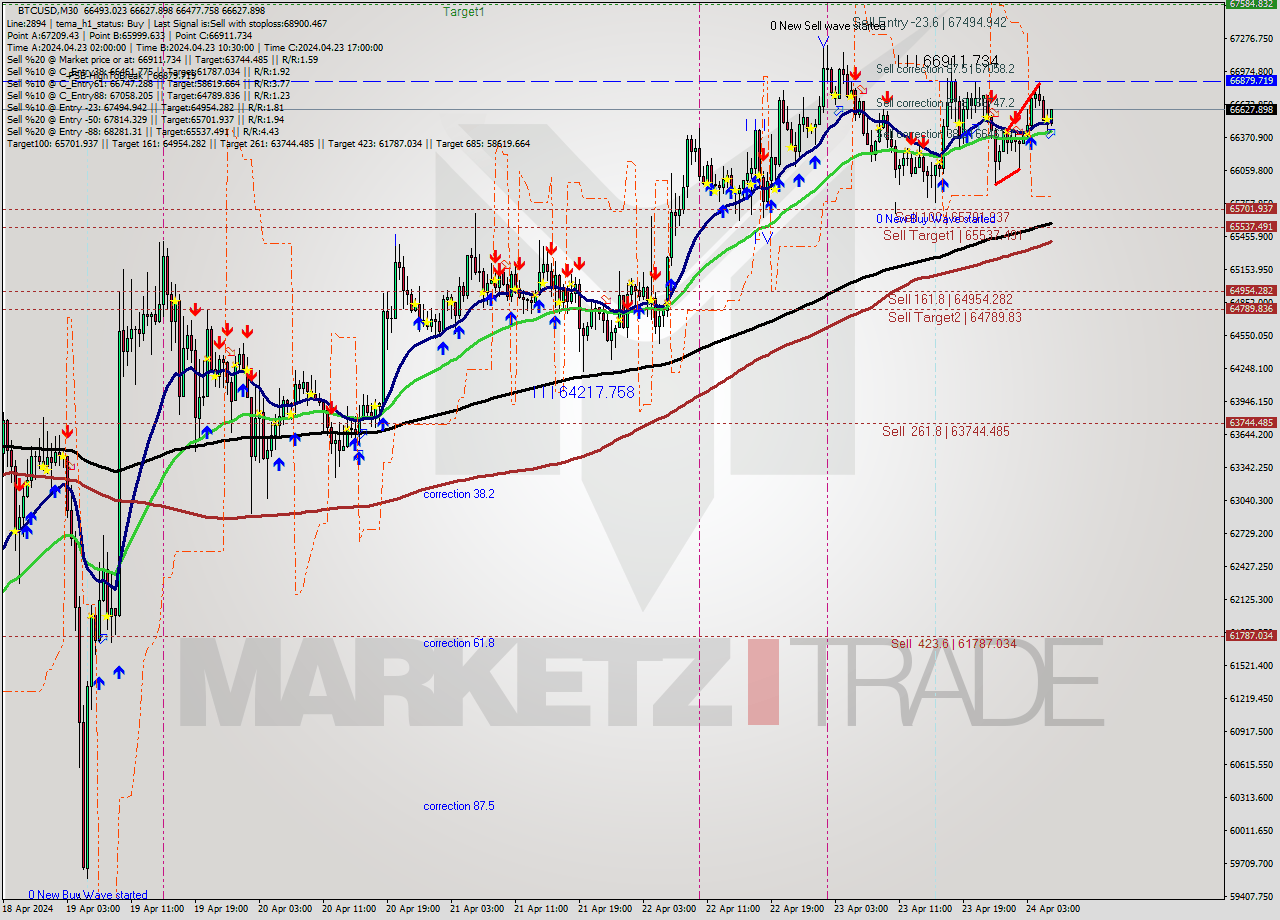Click the 66879.719 price tag on axis
Screen dimensions: 1280x920
pyautogui.click(x=1250, y=80)
